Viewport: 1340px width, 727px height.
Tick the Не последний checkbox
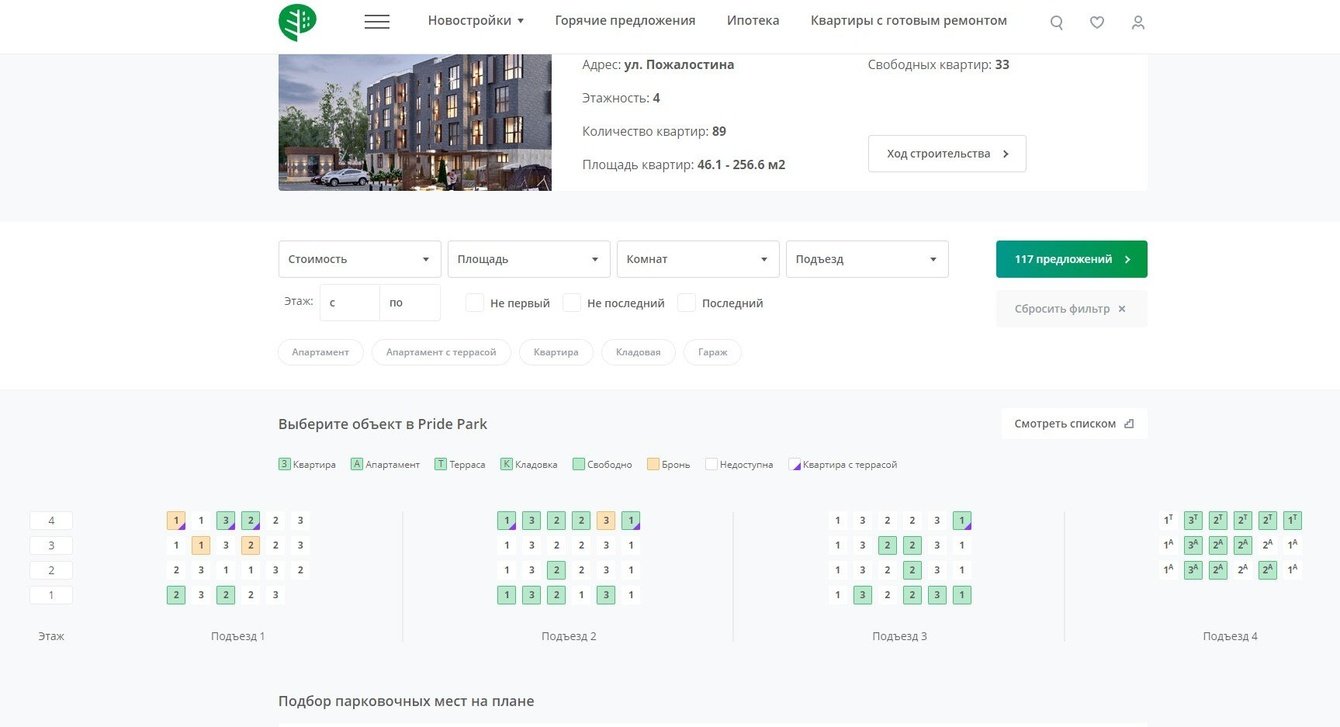(572, 303)
